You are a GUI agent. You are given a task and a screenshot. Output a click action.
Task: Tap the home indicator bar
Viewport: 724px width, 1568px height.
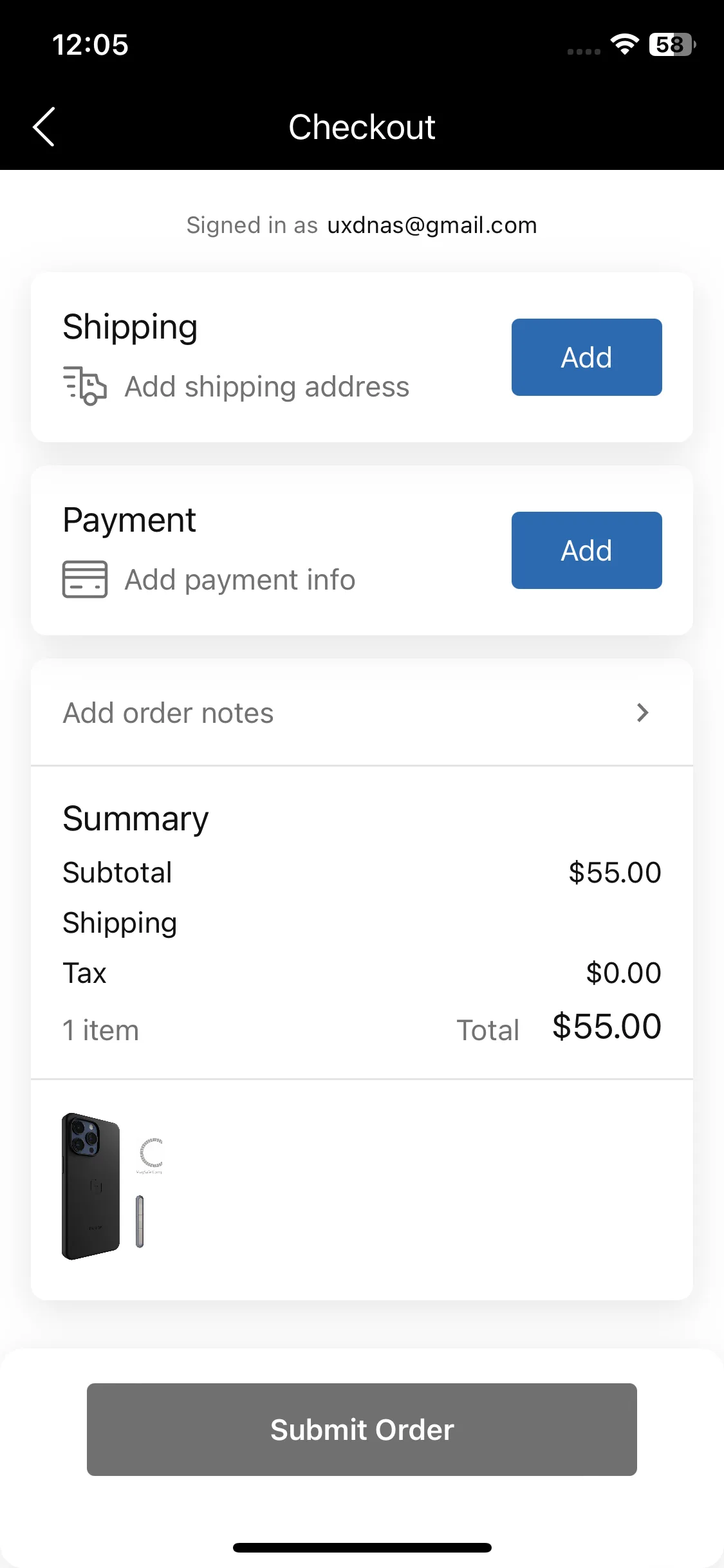tap(362, 1547)
